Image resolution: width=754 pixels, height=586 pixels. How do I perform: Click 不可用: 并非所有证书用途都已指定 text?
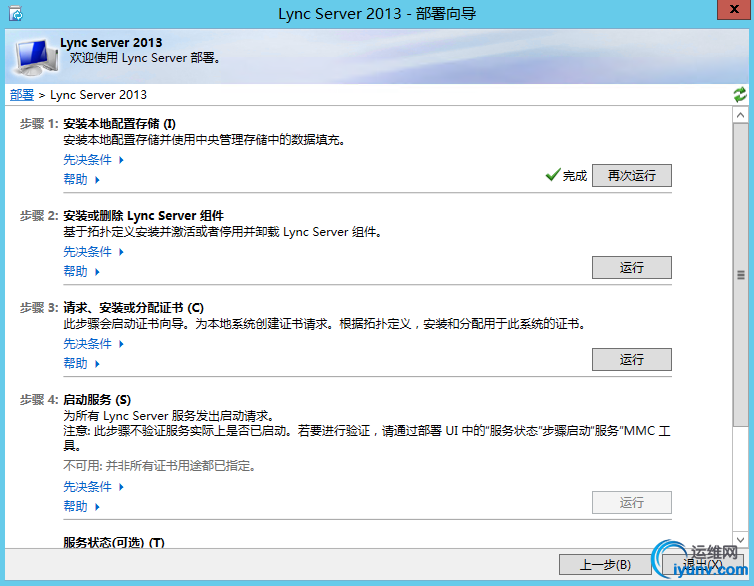pyautogui.click(x=159, y=466)
